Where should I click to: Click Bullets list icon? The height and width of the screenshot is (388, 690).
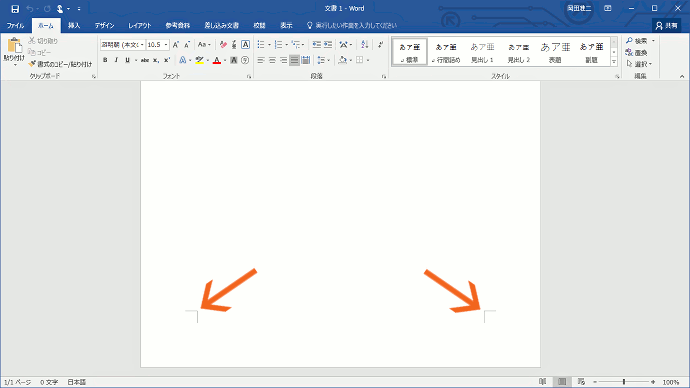click(261, 45)
